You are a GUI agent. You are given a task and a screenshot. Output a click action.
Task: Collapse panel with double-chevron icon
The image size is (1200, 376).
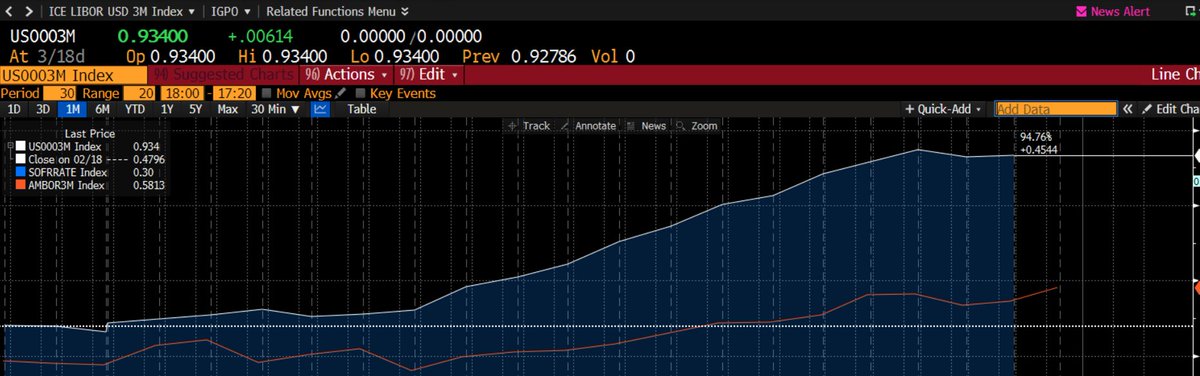(x=1128, y=109)
